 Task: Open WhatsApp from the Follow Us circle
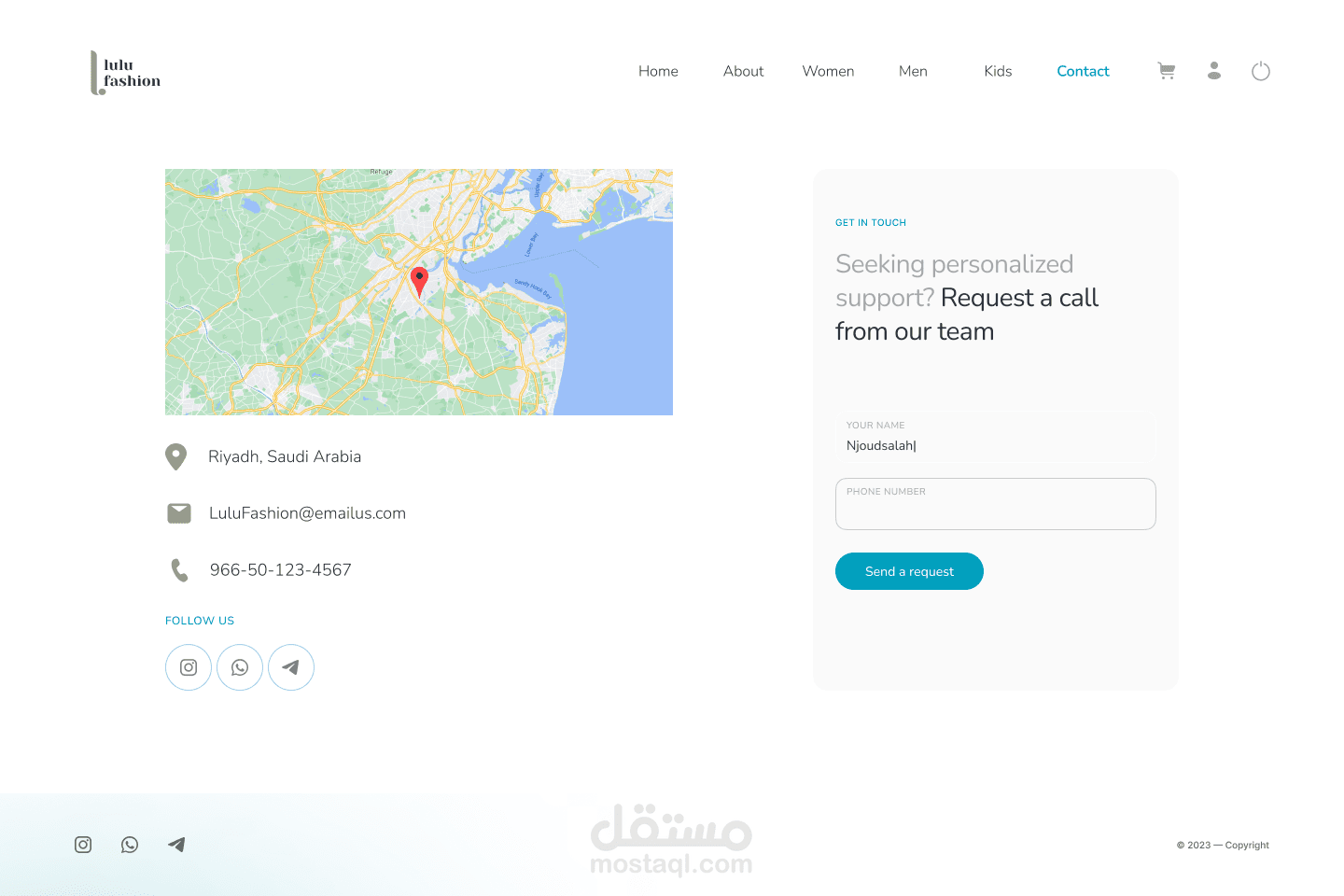(x=240, y=667)
